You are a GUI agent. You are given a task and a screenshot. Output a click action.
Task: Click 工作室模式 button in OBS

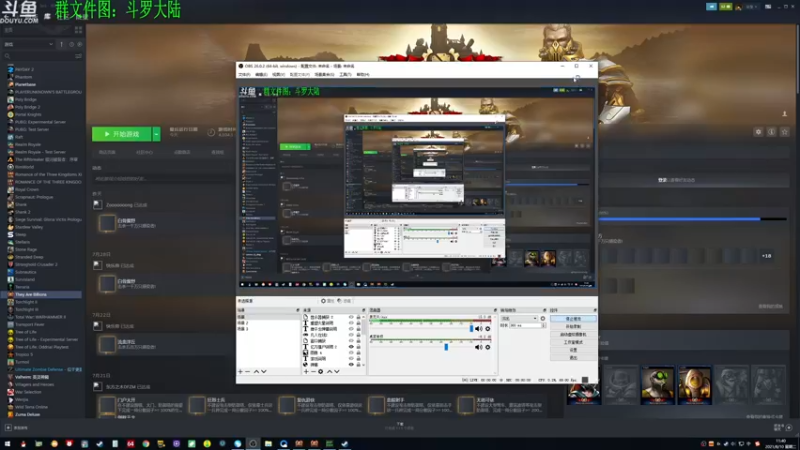click(x=573, y=342)
